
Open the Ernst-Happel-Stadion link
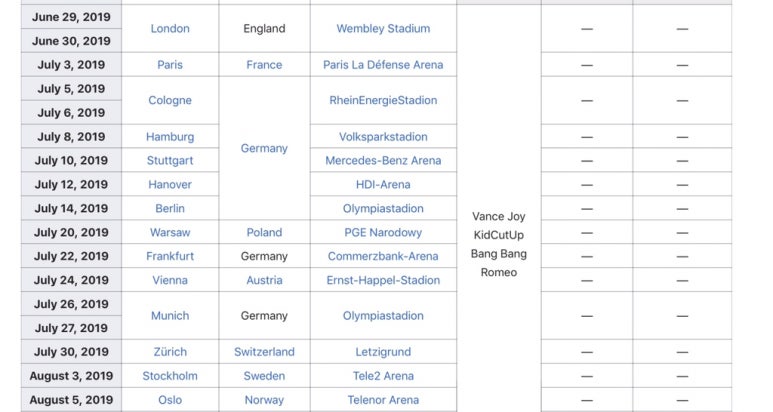click(383, 280)
